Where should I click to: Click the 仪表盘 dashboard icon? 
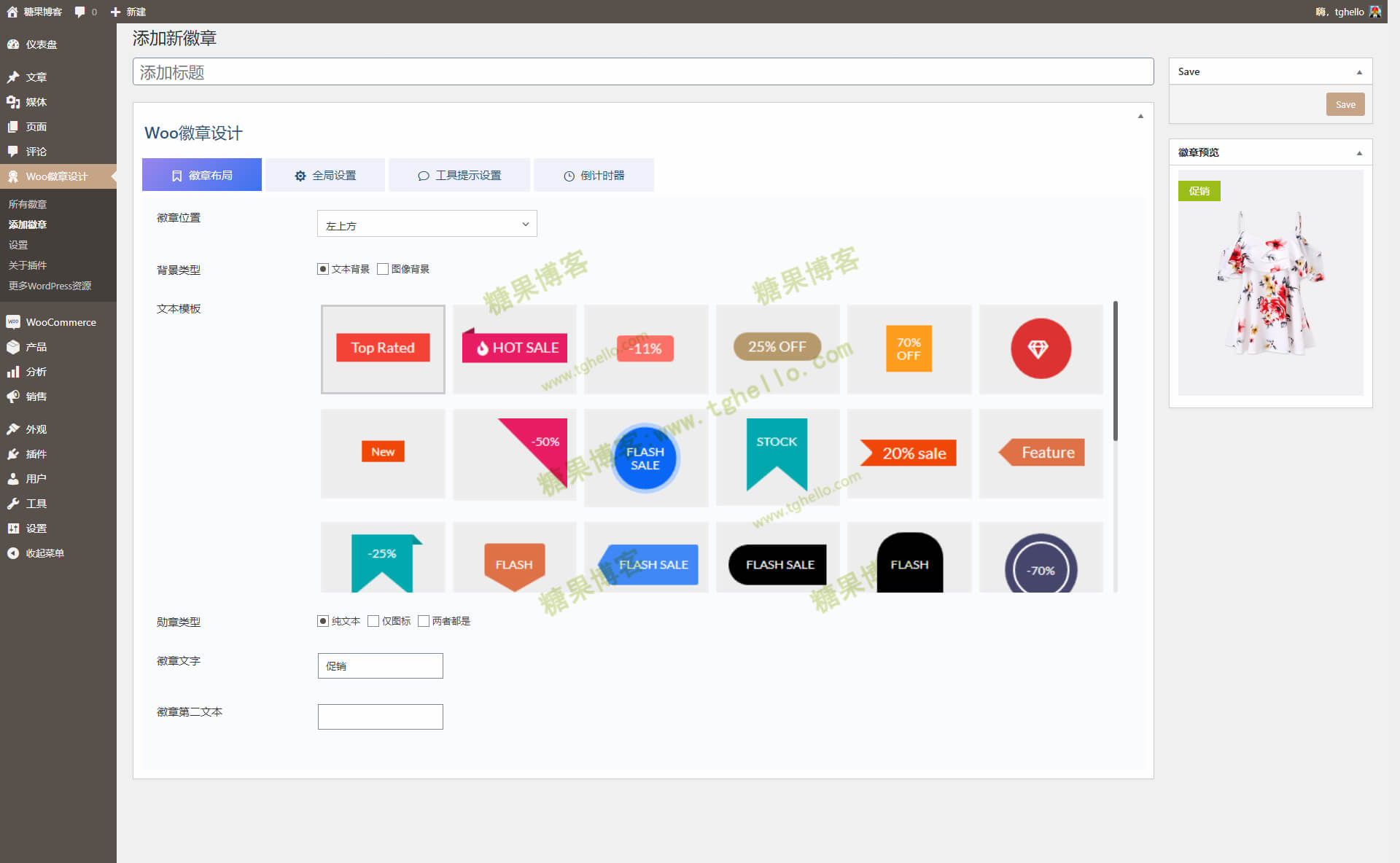coord(15,44)
